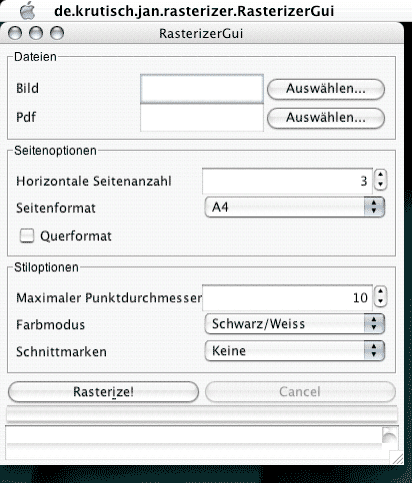412x483 pixels.
Task: Click the Rasterize! button
Action: pos(103,392)
